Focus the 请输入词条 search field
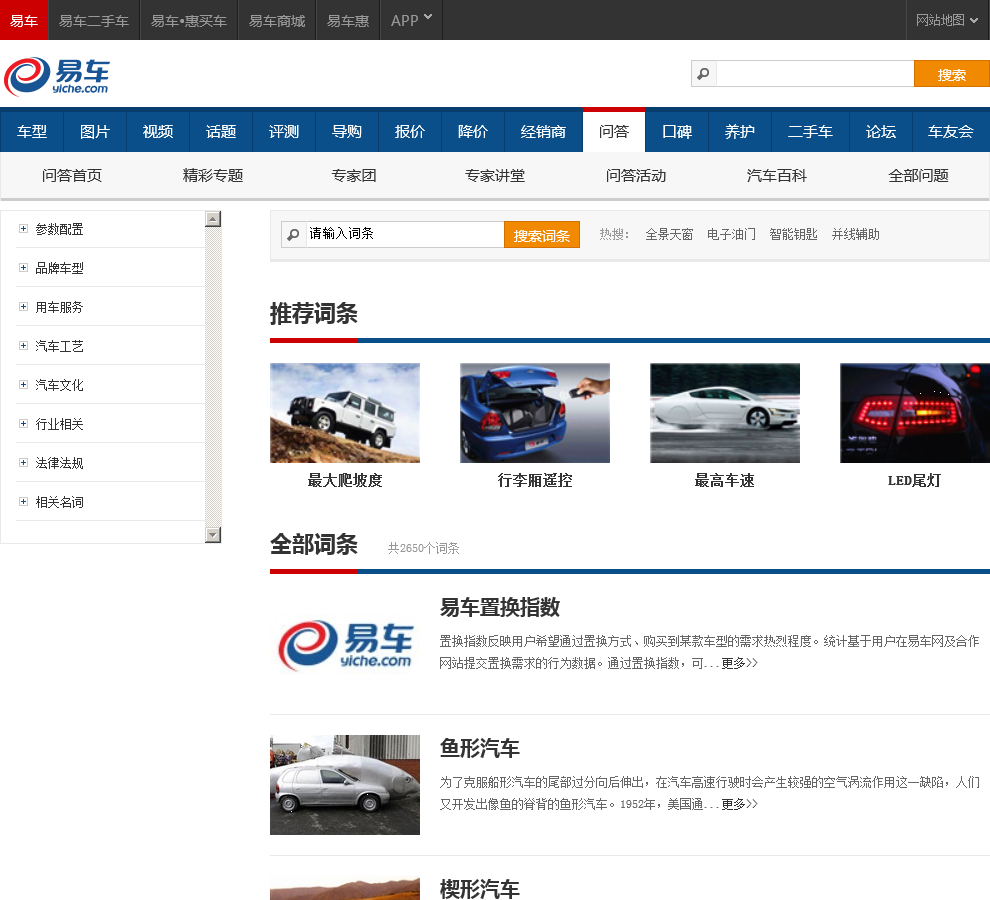The image size is (990, 900). [x=403, y=234]
